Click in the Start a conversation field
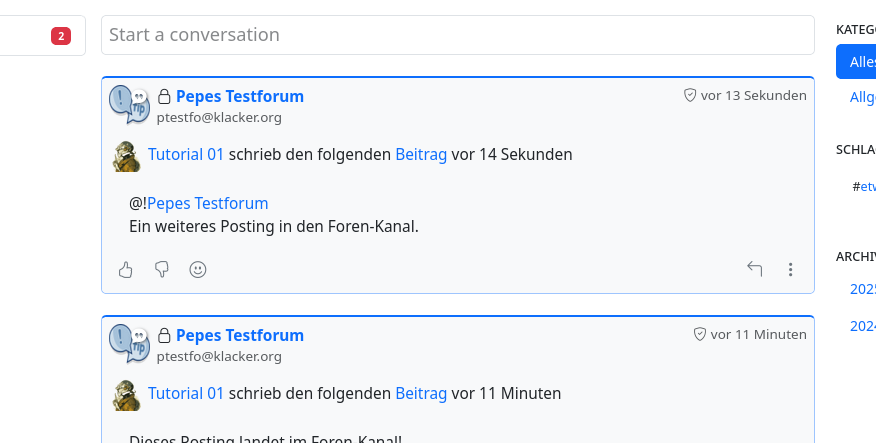The width and height of the screenshot is (876, 443). pos(458,35)
